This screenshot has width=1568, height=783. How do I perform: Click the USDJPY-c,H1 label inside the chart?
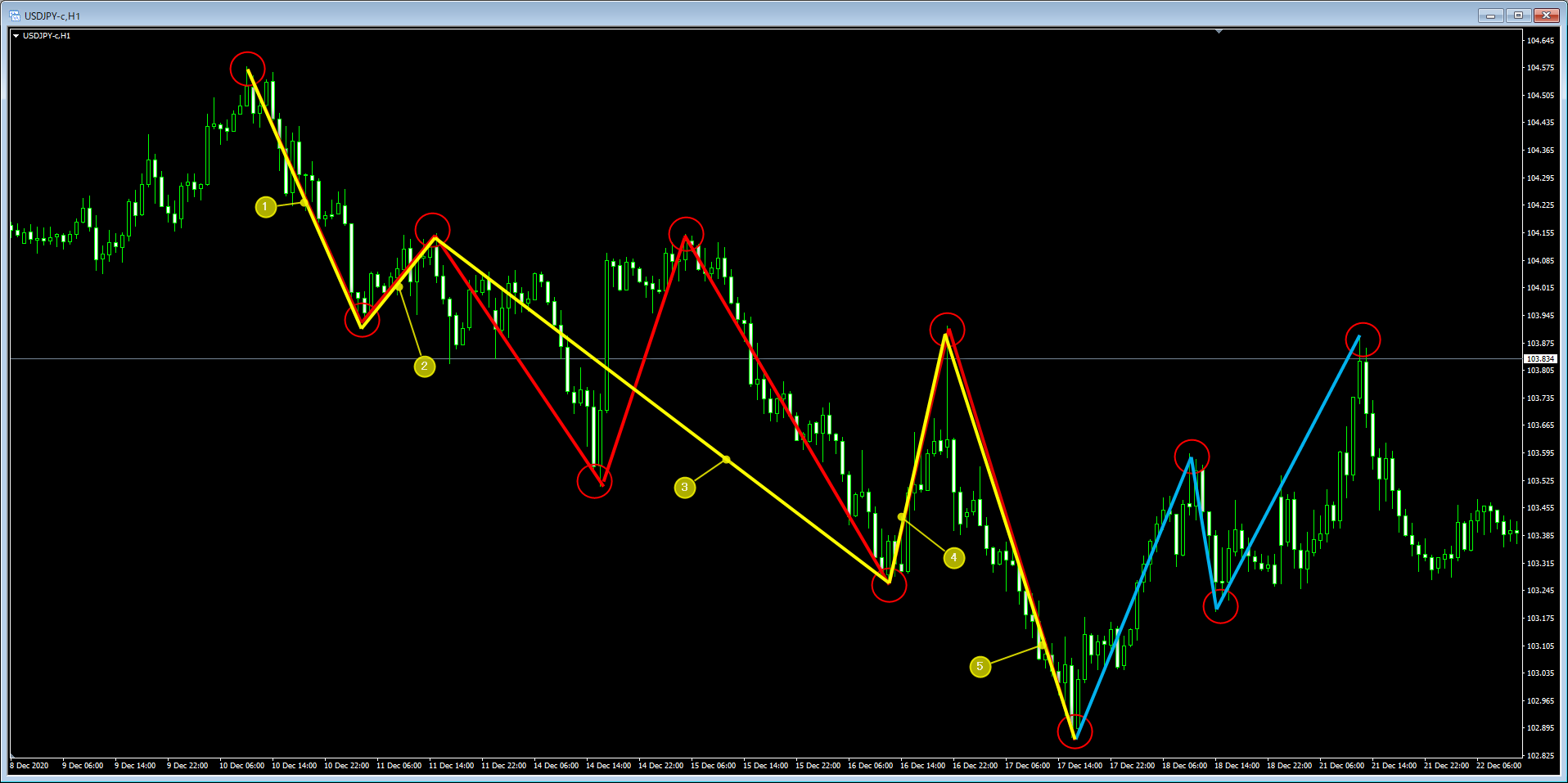coord(47,36)
